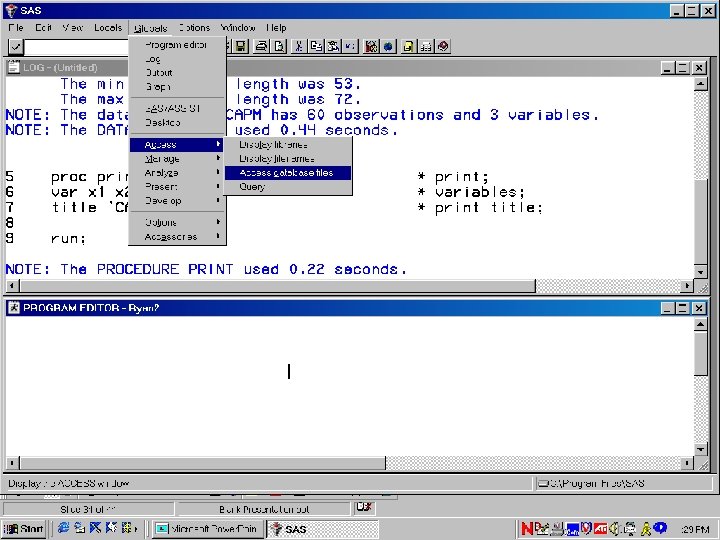The width and height of the screenshot is (720, 540).
Task: Expand the Accessories submenu
Action: point(177,237)
